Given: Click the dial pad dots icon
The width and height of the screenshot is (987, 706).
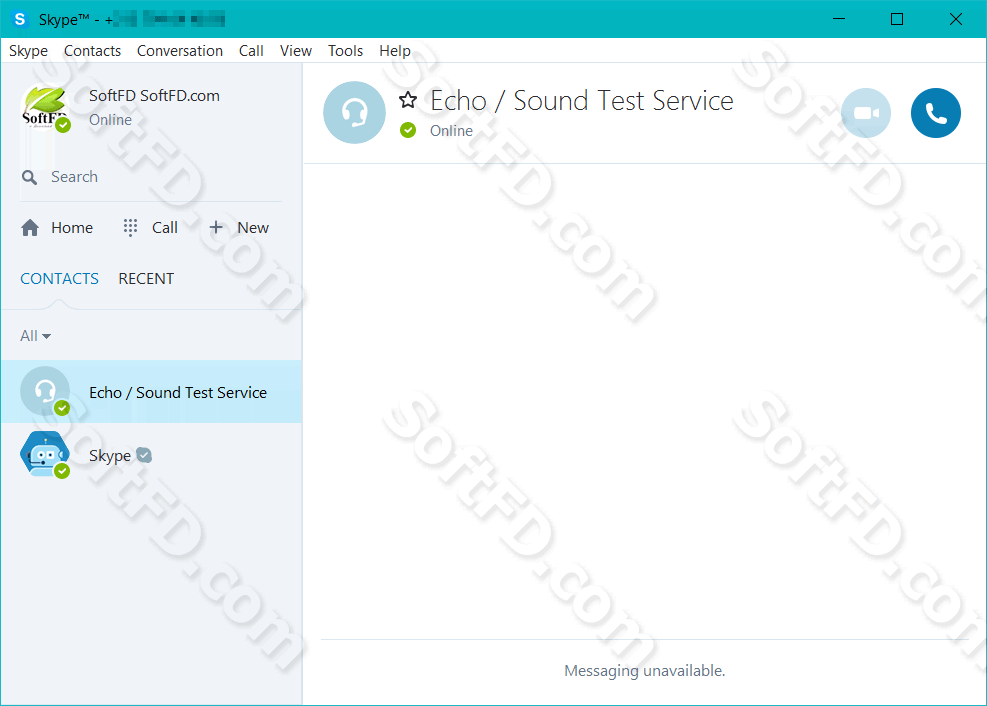Looking at the screenshot, I should coord(130,228).
